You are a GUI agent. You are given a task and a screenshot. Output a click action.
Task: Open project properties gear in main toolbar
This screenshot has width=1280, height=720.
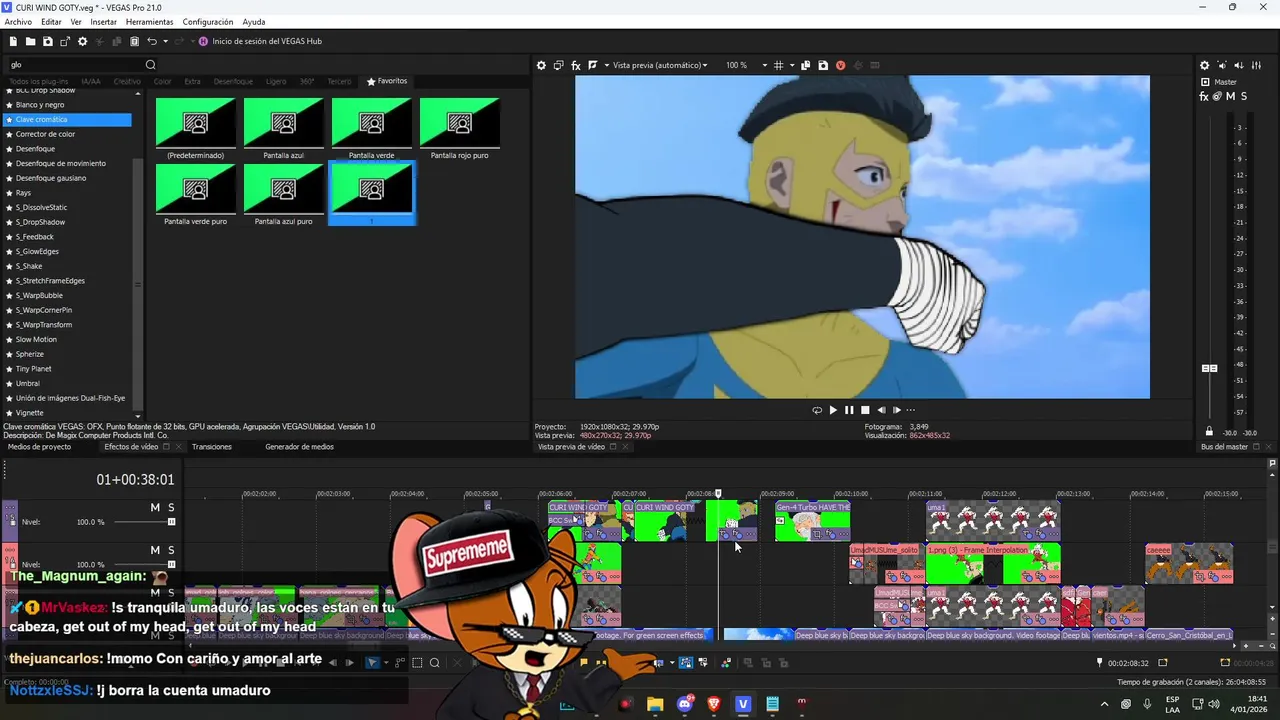(x=82, y=41)
